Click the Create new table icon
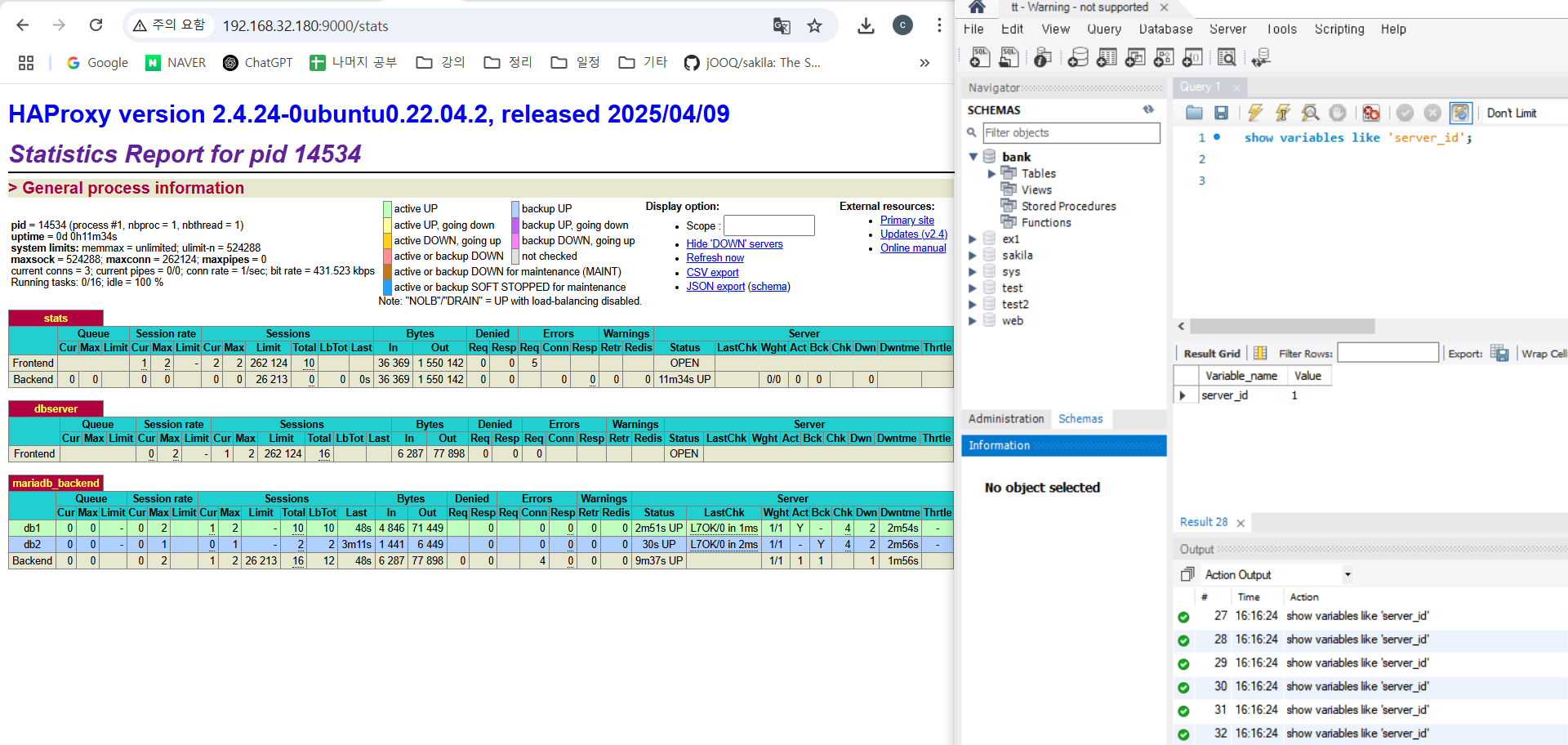Image resolution: width=1568 pixels, height=745 pixels. [x=1107, y=57]
